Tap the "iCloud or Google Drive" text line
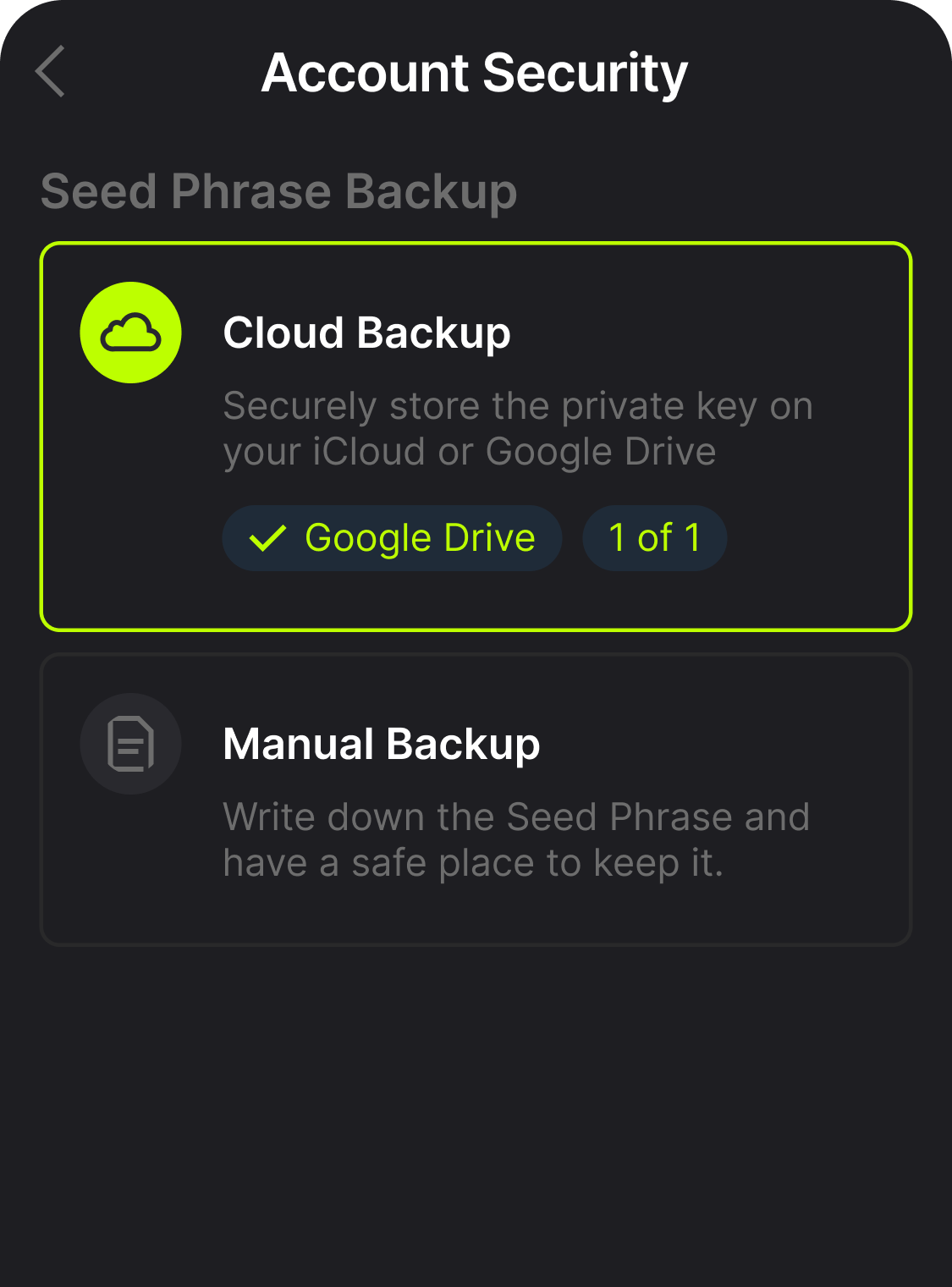Viewport: 952px width, 1287px height. (x=470, y=452)
